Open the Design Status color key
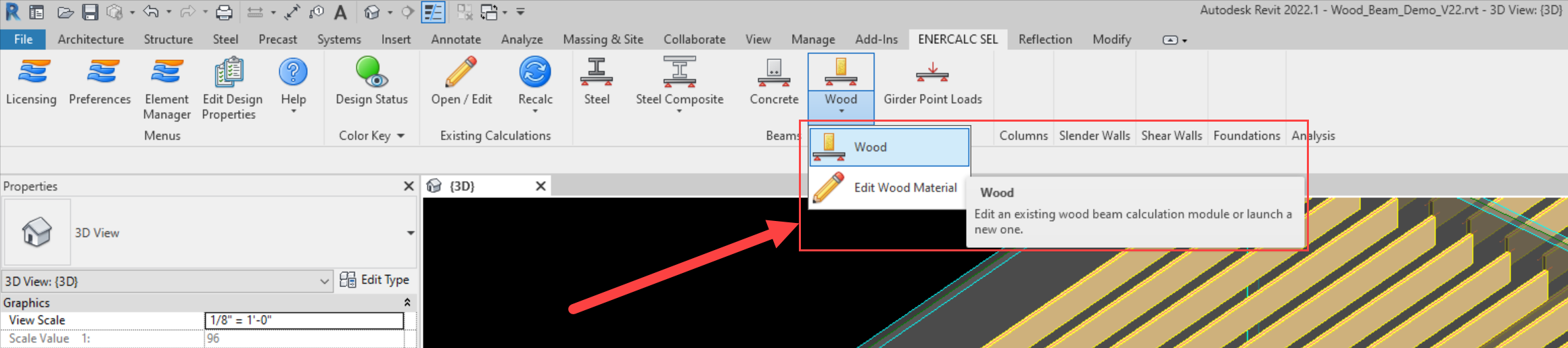 371,81
